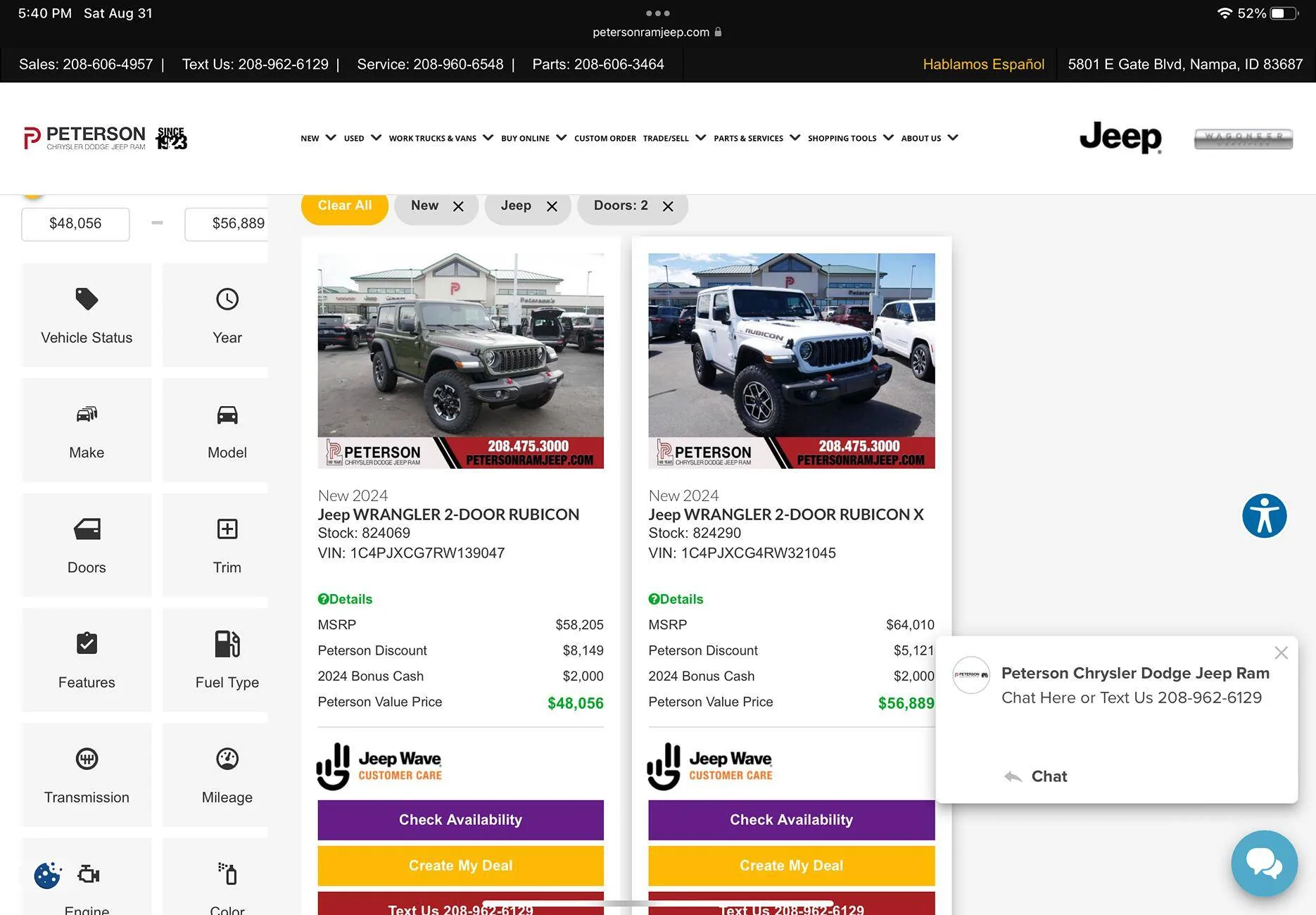Click the Wagoneer brand logo
Screen dimensions: 1316x915
[1244, 139]
